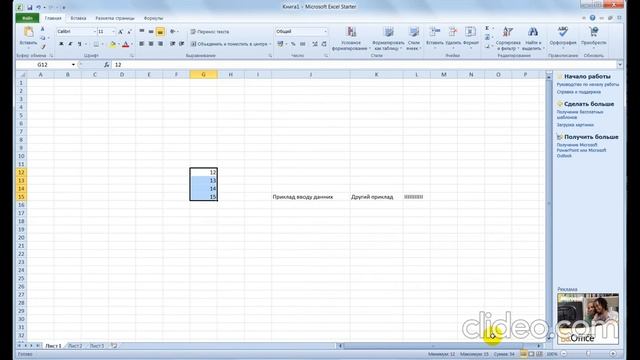Image resolution: width=640 pixels, height=360 pixels.
Task: Click the Comma Style (000) icon
Action: click(302, 44)
